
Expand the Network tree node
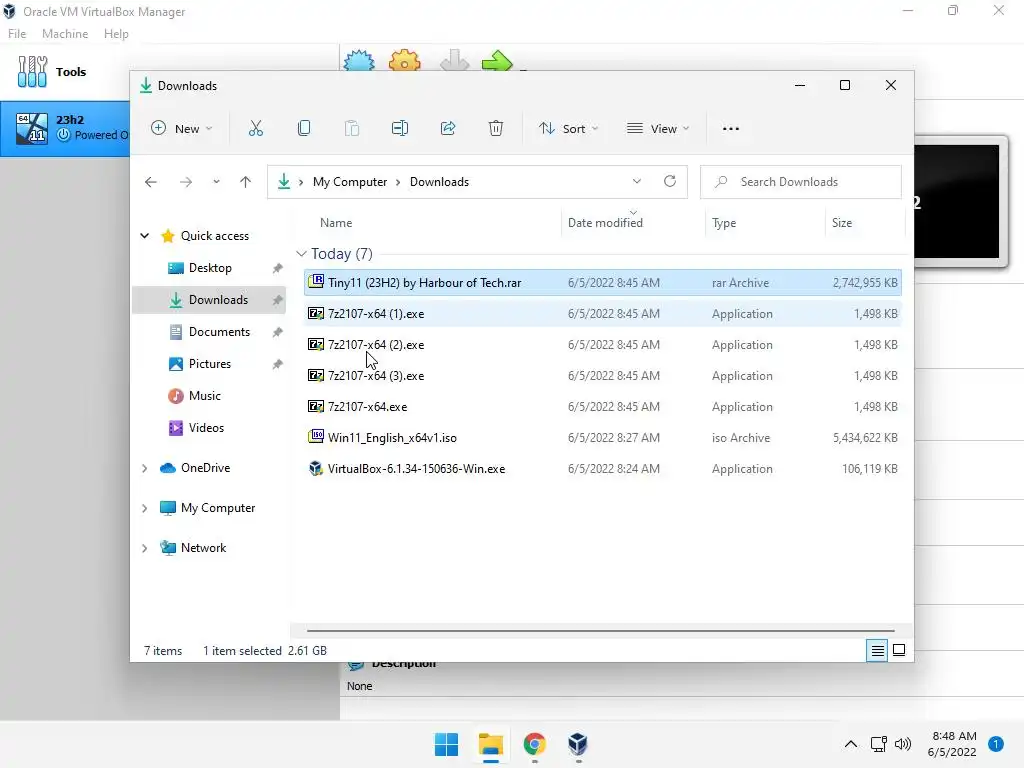click(x=145, y=548)
